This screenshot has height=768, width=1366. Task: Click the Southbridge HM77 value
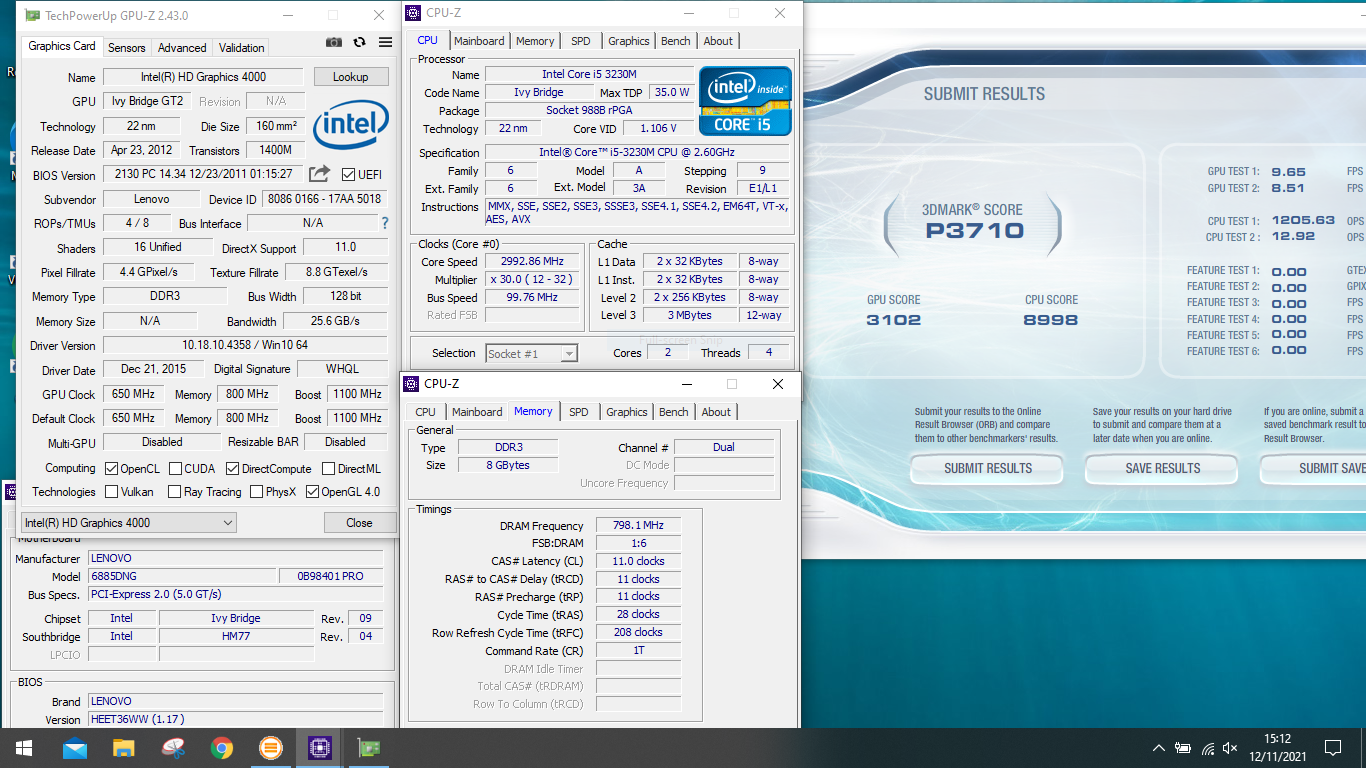point(236,637)
